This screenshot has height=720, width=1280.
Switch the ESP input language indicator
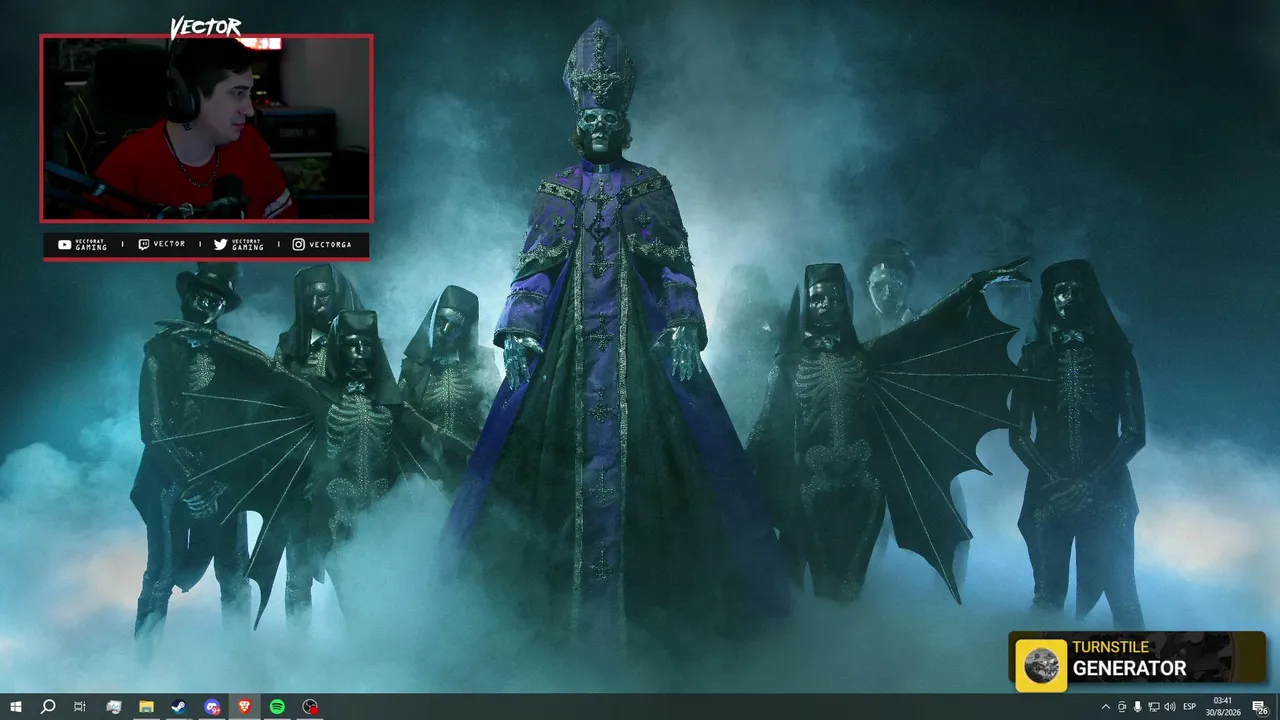point(1190,707)
